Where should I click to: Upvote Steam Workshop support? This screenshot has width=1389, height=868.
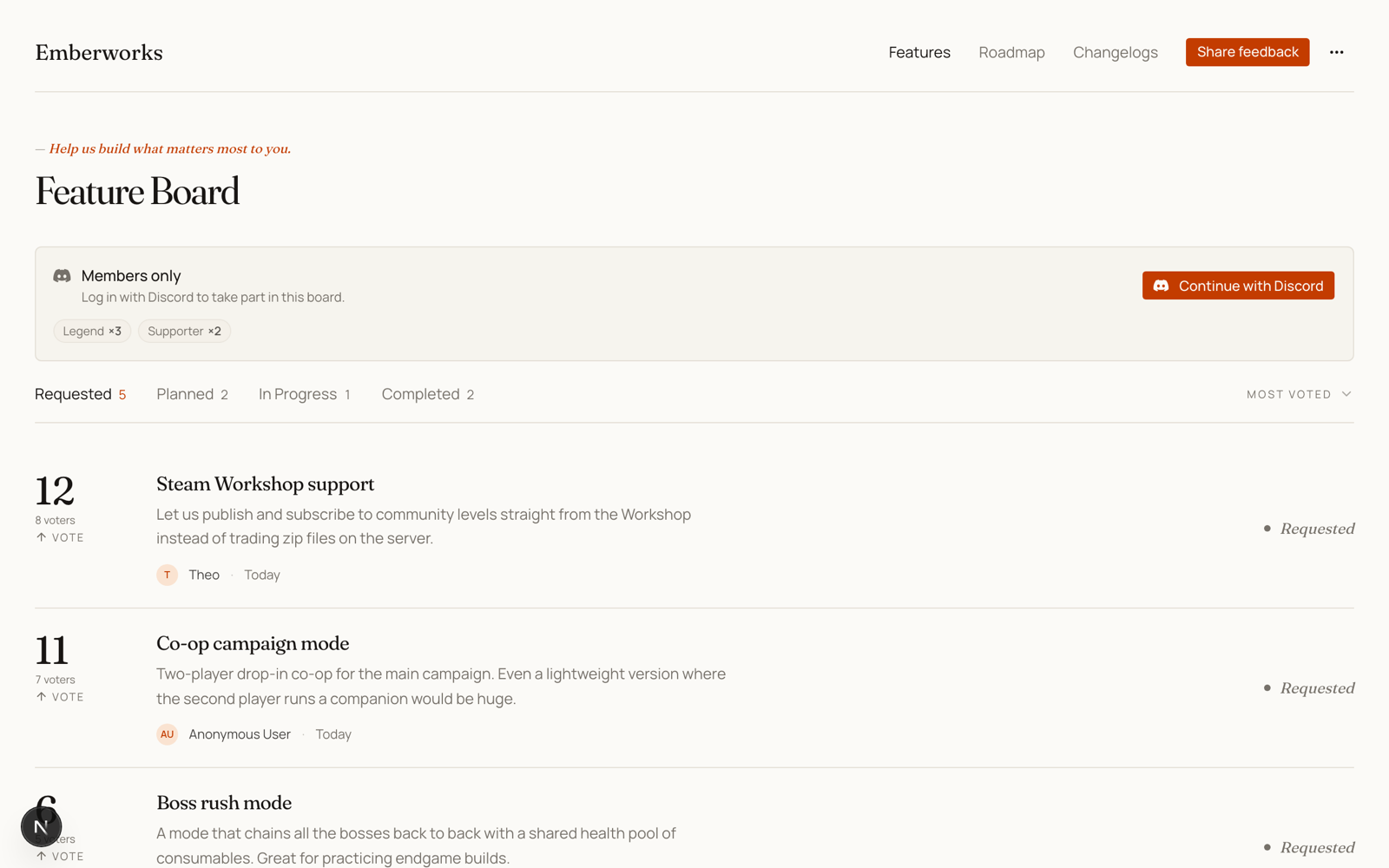pos(60,537)
